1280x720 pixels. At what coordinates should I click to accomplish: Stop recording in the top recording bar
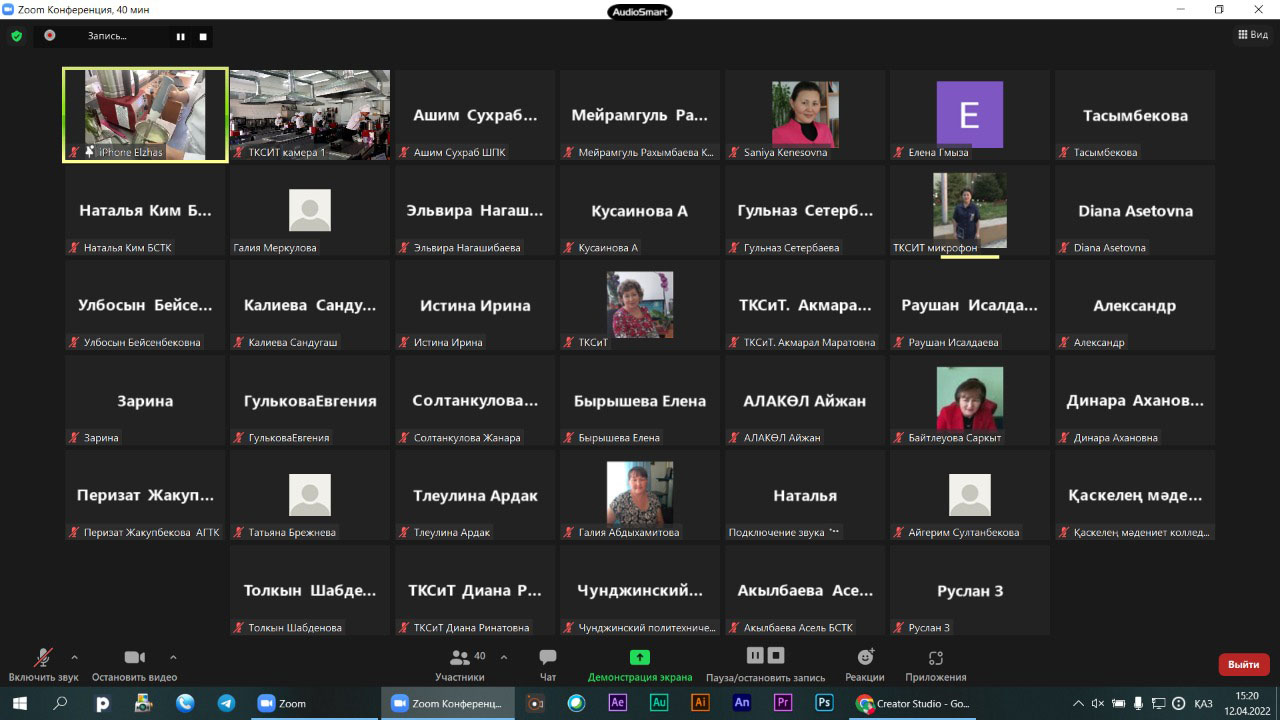(203, 36)
